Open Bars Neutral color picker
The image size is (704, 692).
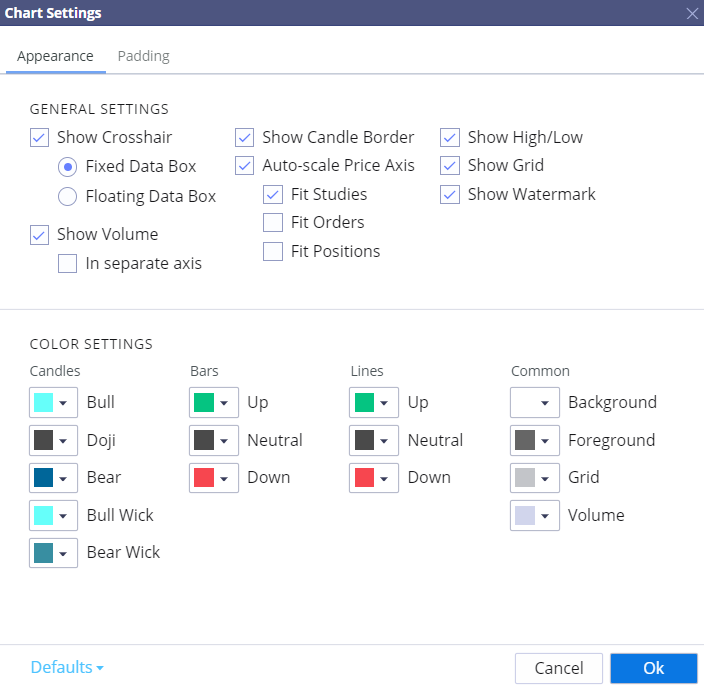214,440
